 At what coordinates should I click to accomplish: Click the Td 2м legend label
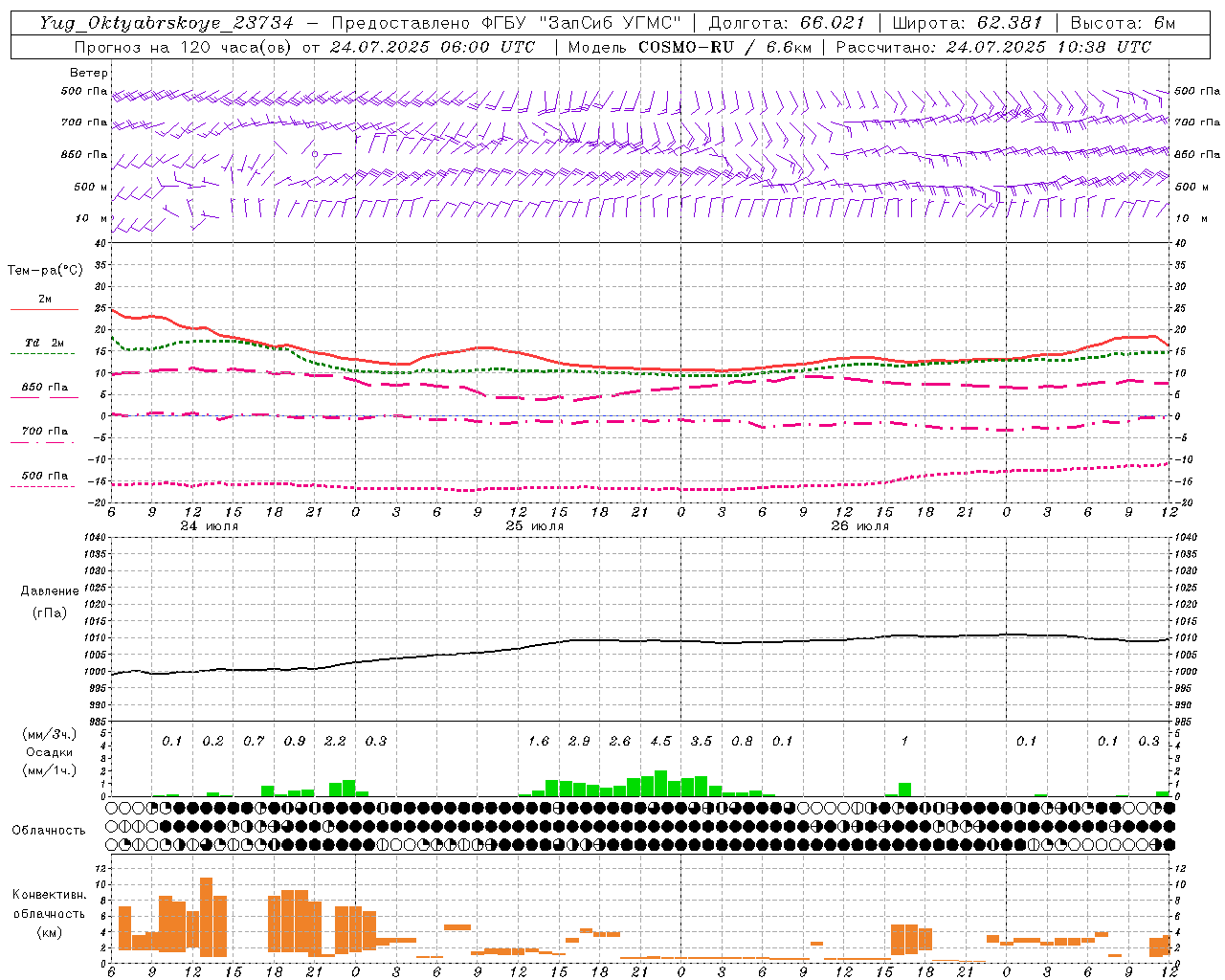click(45, 343)
